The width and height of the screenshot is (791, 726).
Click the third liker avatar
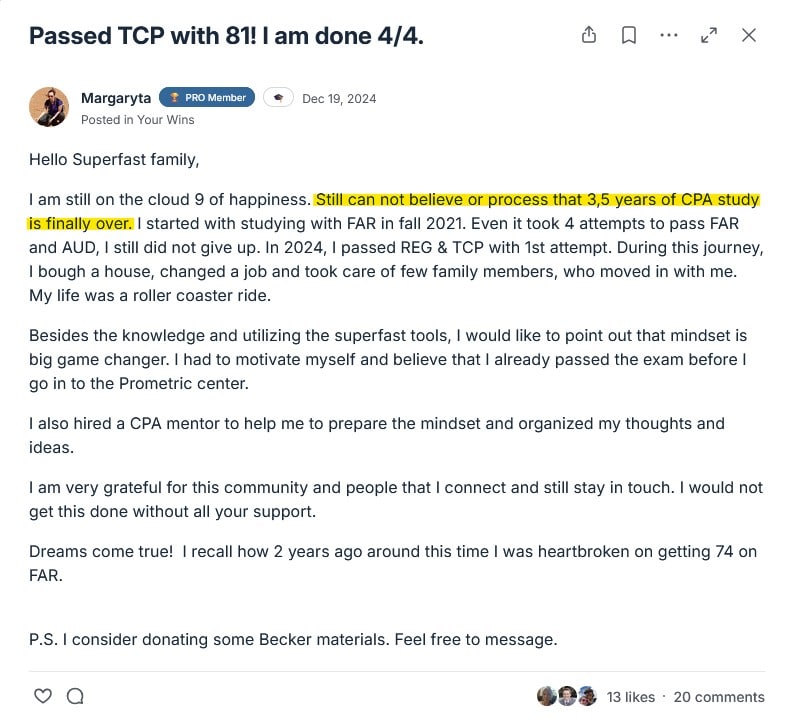587,696
